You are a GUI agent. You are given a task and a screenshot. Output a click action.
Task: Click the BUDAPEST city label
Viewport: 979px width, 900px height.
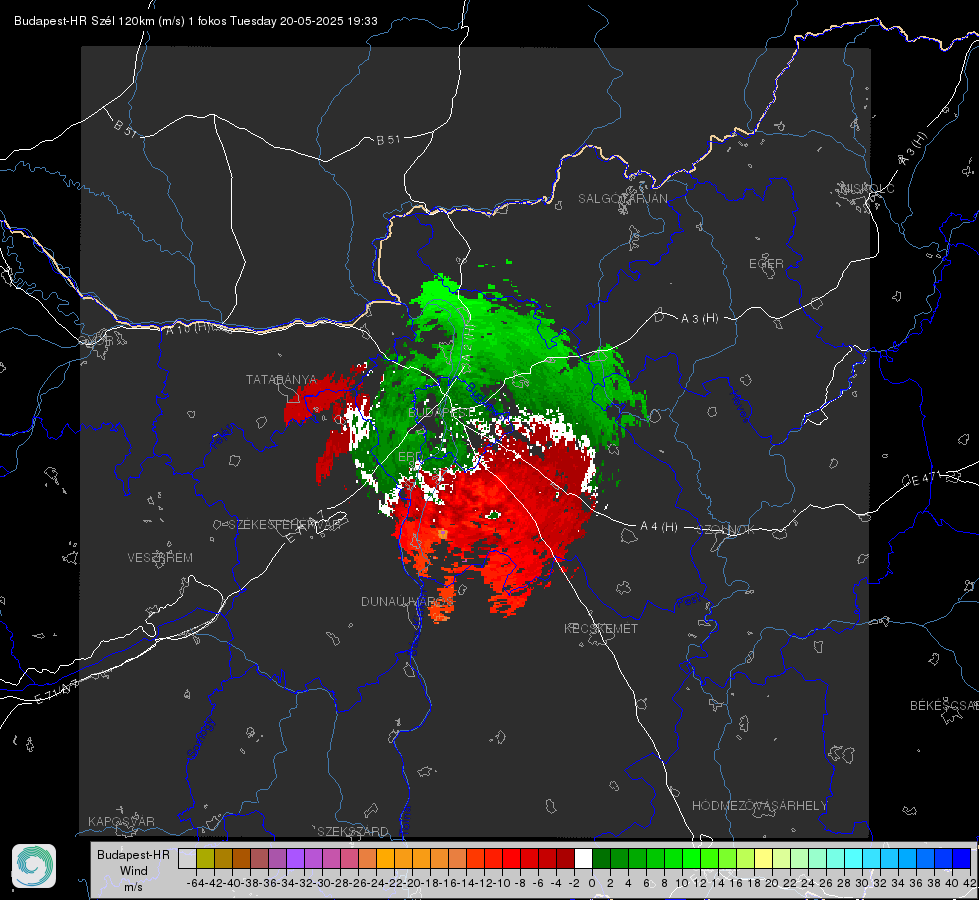point(441,412)
